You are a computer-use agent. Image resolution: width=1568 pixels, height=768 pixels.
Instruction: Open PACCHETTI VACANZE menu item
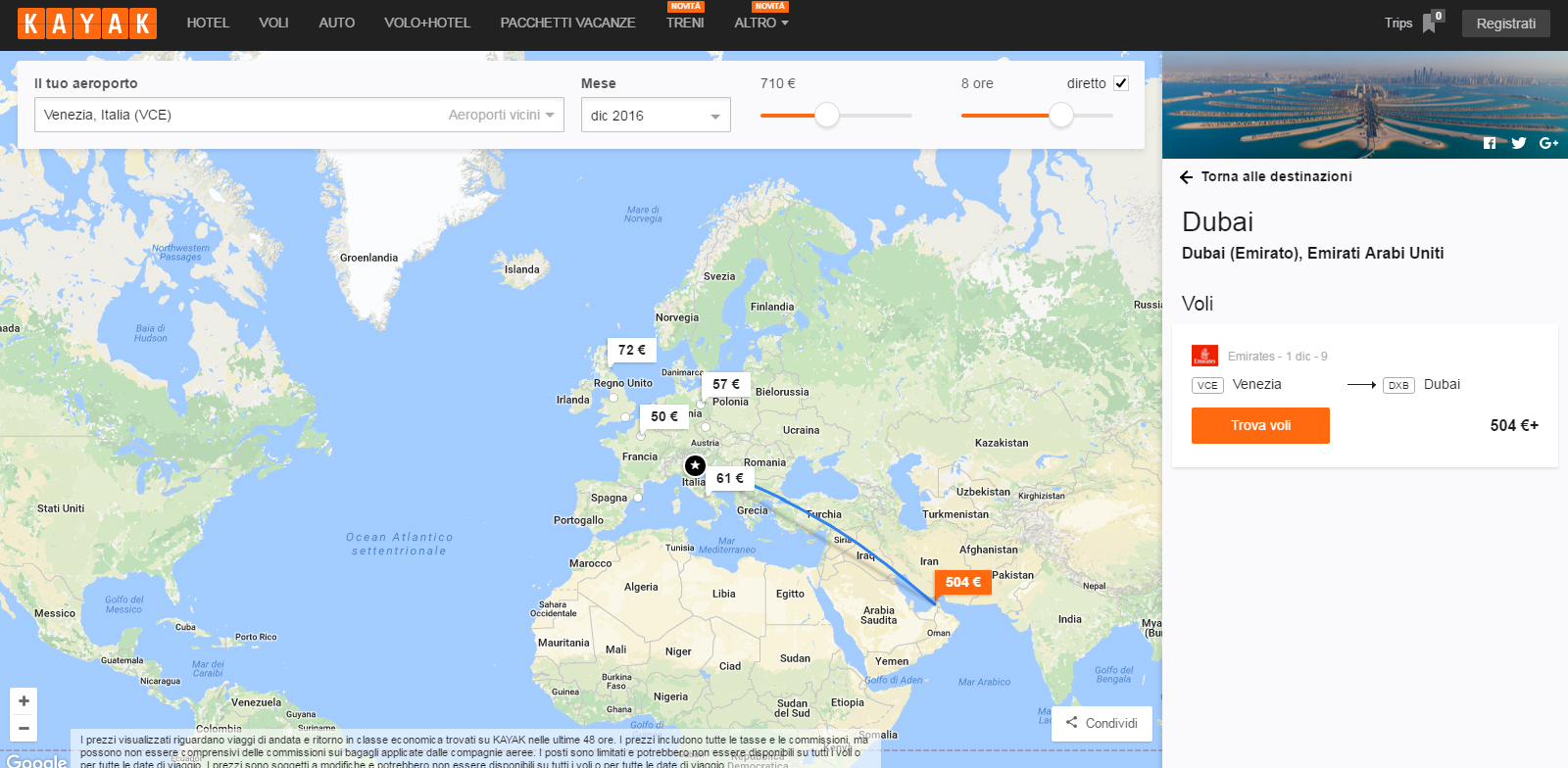pyautogui.click(x=567, y=23)
